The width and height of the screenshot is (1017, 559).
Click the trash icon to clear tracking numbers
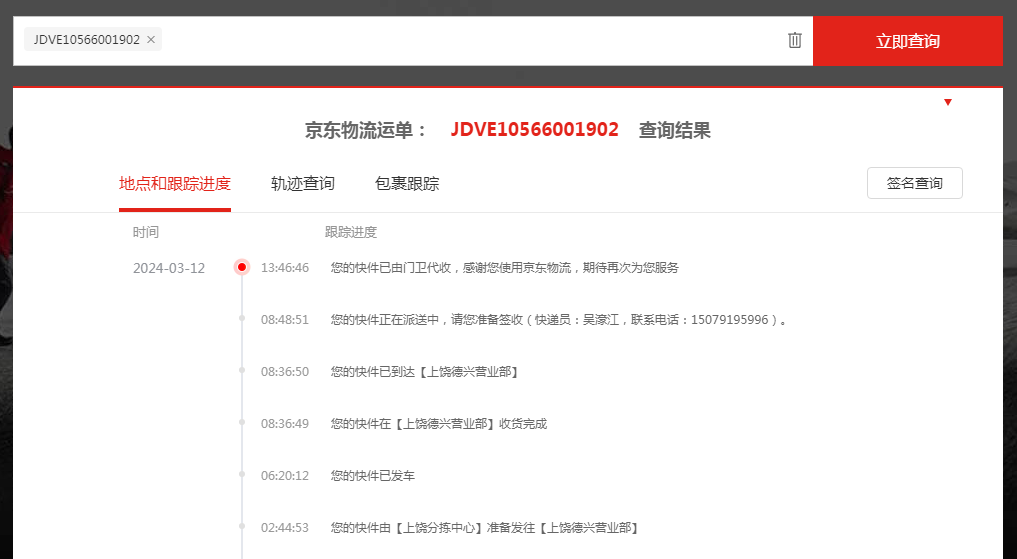click(795, 40)
